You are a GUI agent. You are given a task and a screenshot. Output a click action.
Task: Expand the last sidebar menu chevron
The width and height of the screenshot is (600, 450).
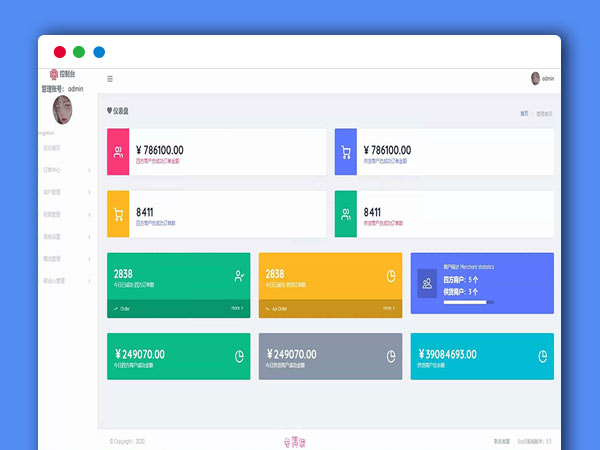click(89, 281)
